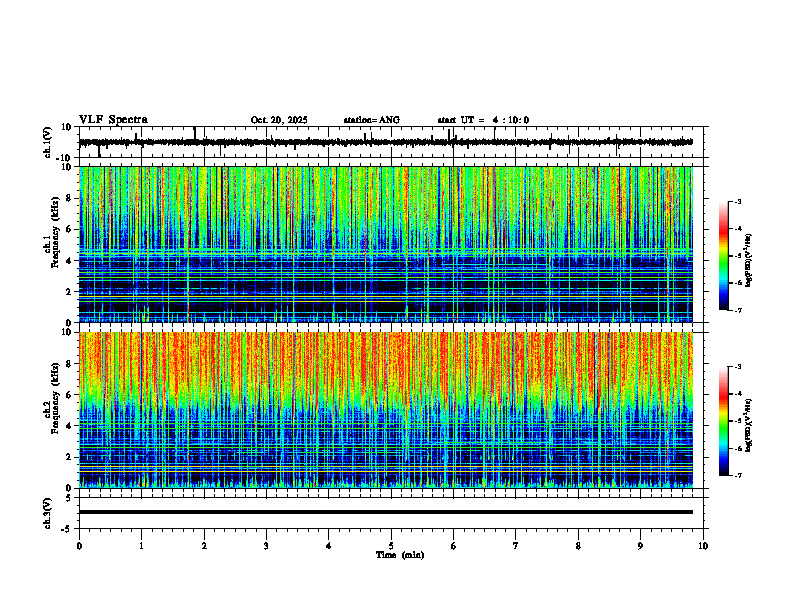Screen dimensions: 792x612
Task: Click the thick black ch.3 voltage trace
Action: click(386, 512)
